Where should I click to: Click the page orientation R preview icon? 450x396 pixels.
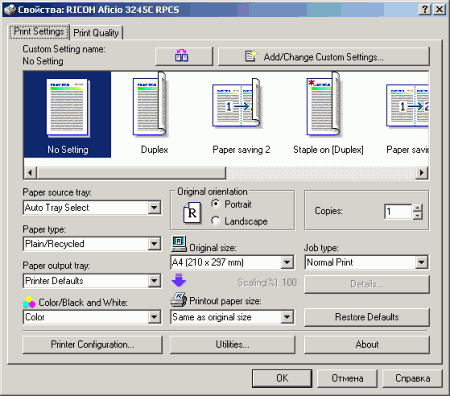[x=192, y=213]
